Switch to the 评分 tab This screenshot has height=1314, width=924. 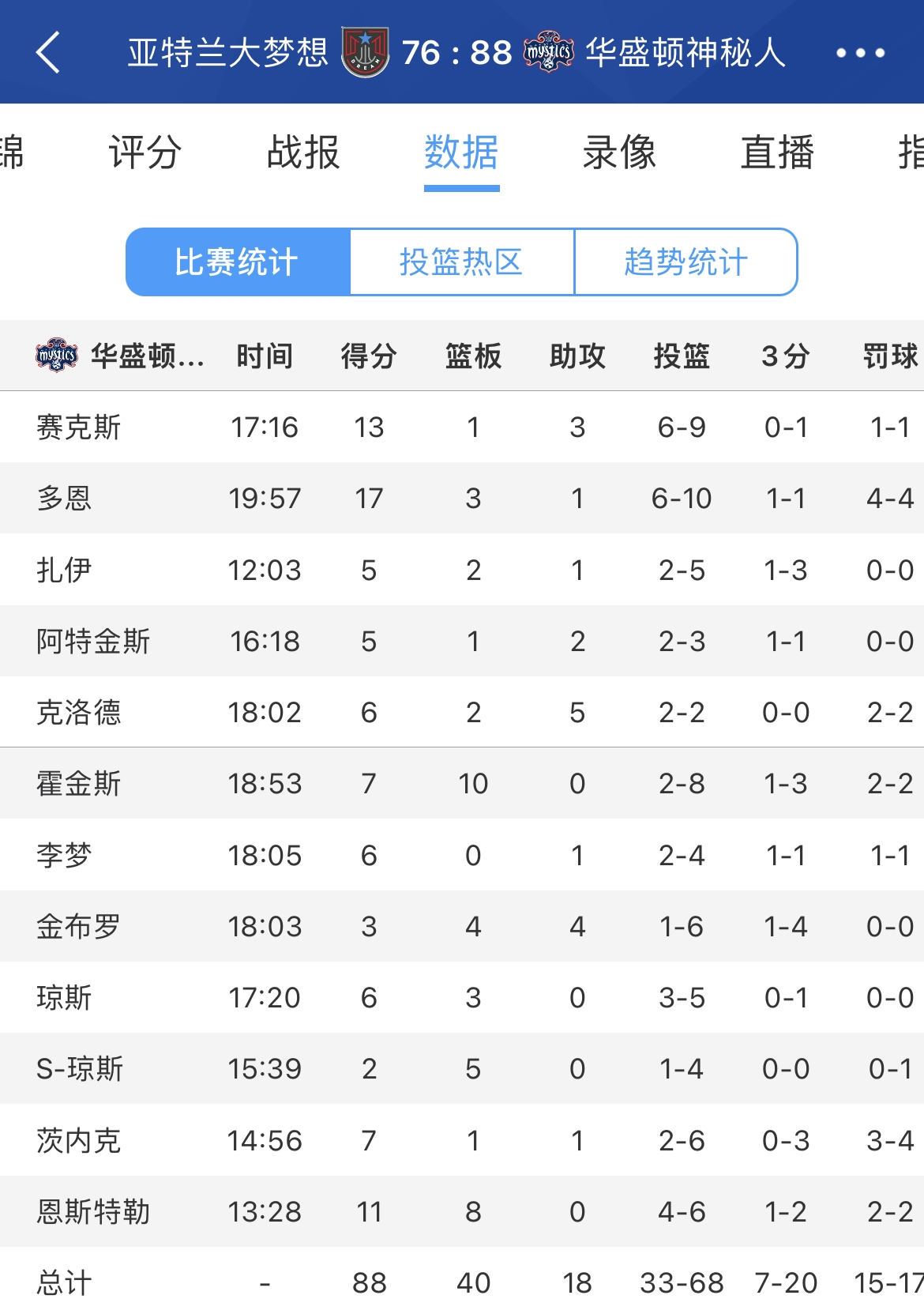(x=145, y=152)
